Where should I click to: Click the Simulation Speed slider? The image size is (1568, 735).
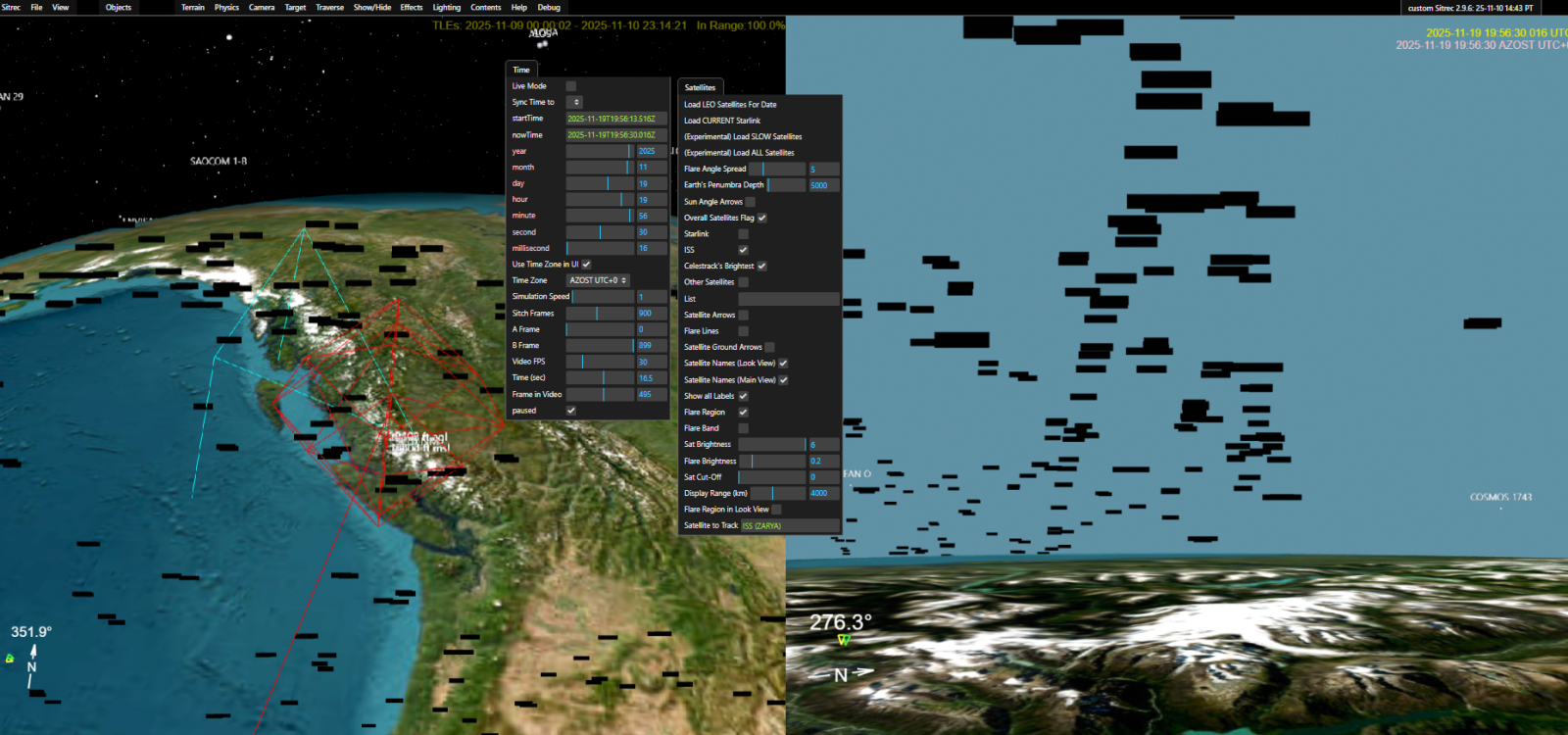point(601,297)
